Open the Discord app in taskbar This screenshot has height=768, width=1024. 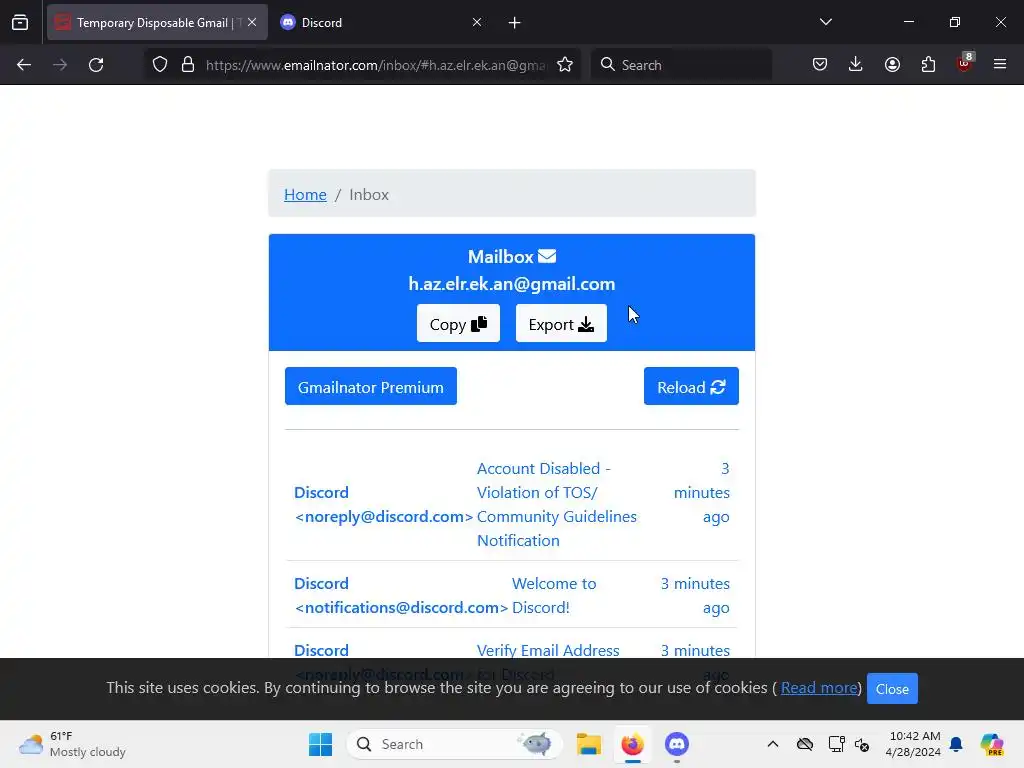pos(677,744)
